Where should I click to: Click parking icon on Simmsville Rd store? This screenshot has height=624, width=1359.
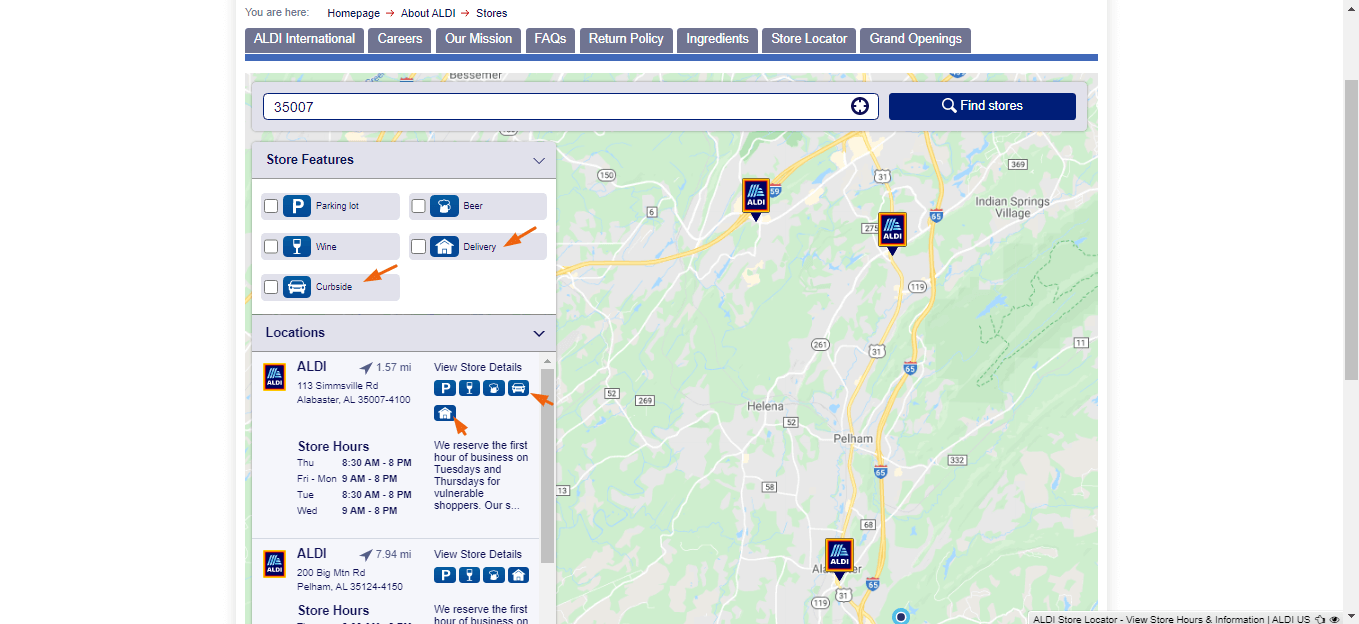[x=445, y=388]
